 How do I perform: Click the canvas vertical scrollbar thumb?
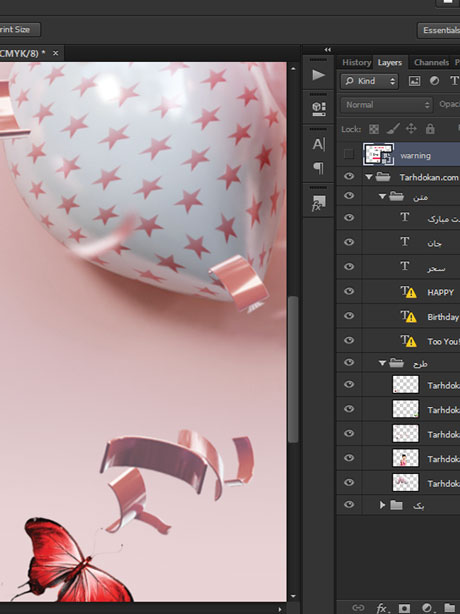pos(293,369)
